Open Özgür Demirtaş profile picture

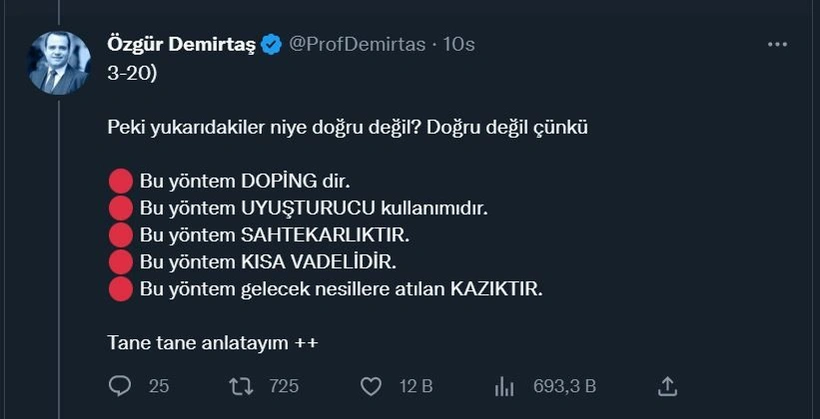pyautogui.click(x=58, y=63)
